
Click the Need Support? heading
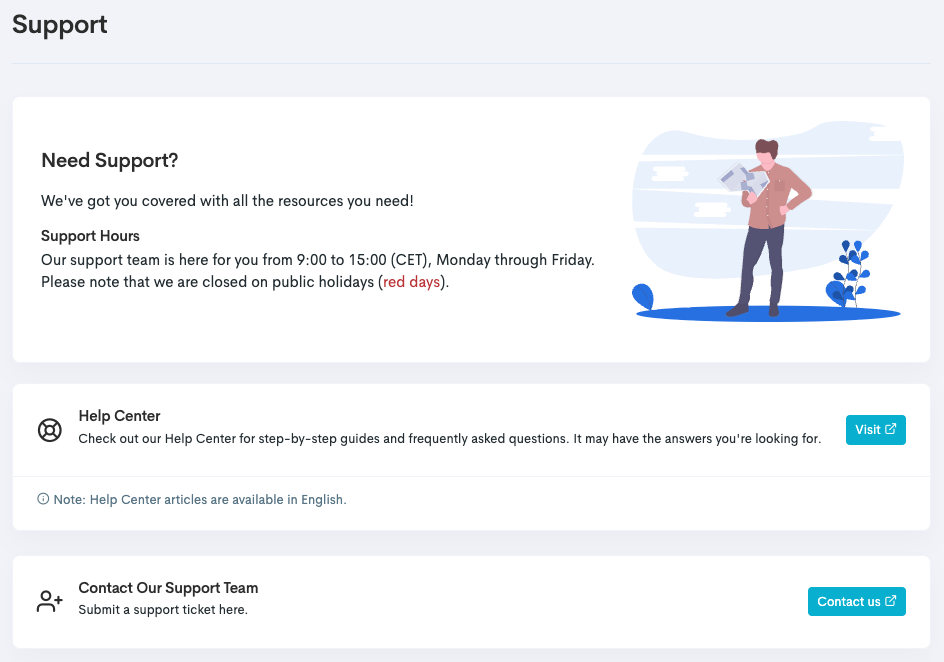[x=110, y=161]
